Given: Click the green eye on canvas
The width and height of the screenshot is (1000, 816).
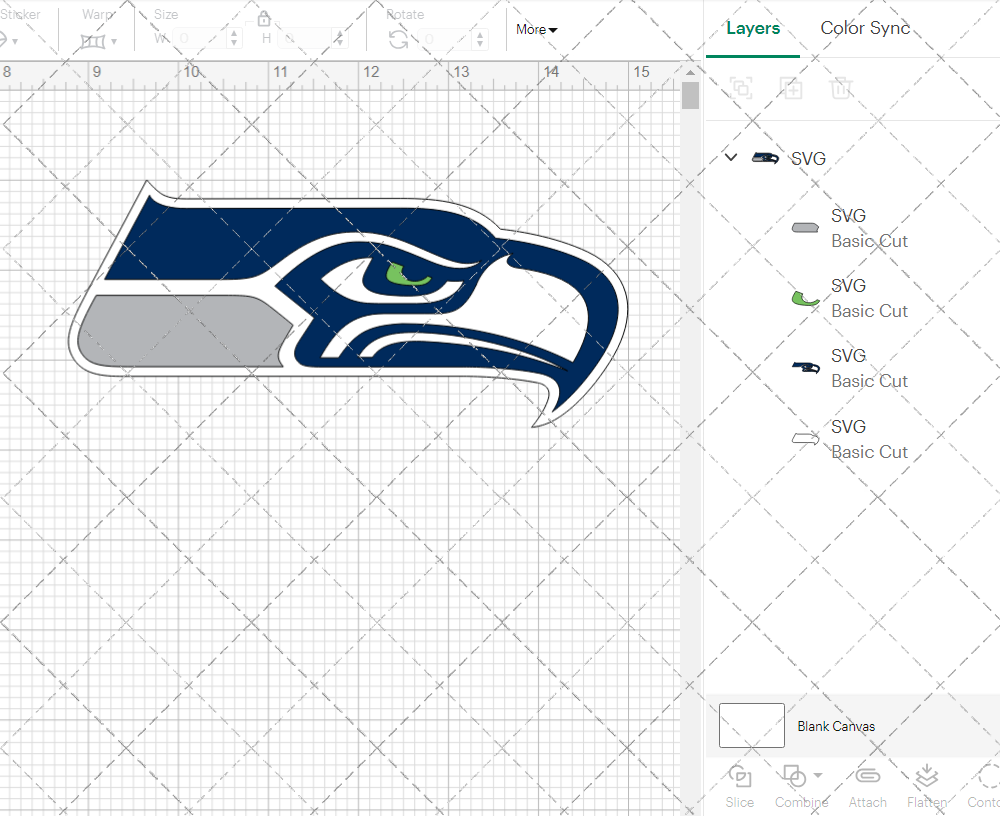Looking at the screenshot, I should pyautogui.click(x=406, y=274).
